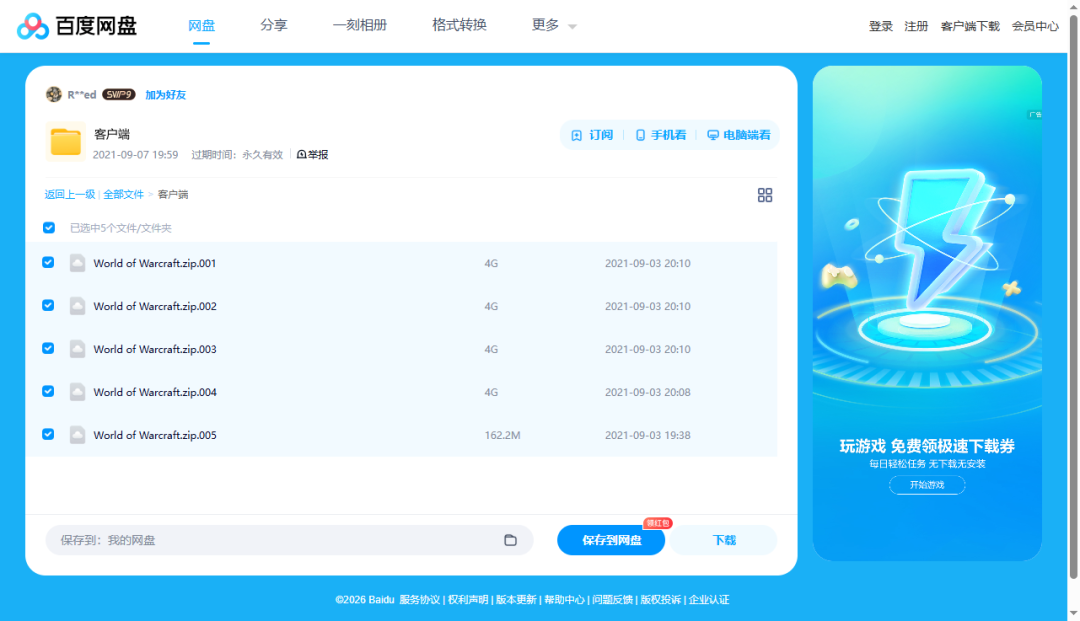
Task: Click the R**ed user avatar
Action: tap(54, 94)
